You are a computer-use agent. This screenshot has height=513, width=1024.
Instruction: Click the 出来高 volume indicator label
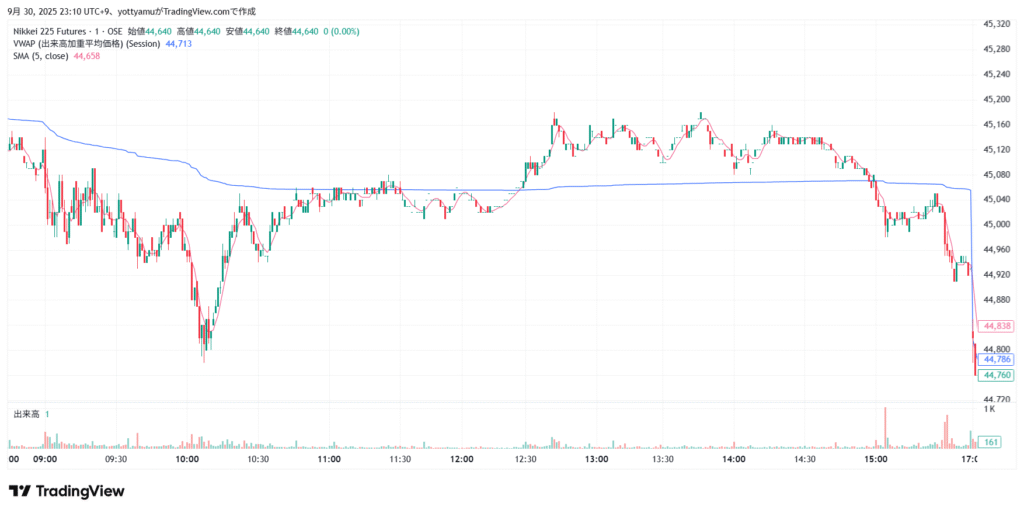click(x=25, y=414)
